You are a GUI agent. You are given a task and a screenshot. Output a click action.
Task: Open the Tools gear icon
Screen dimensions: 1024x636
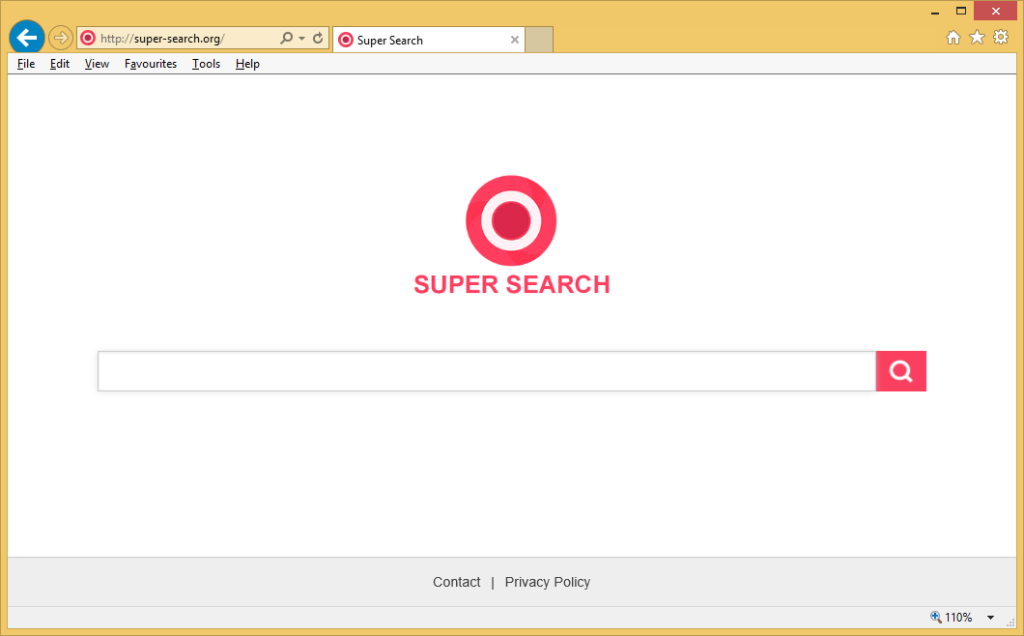(x=1000, y=38)
